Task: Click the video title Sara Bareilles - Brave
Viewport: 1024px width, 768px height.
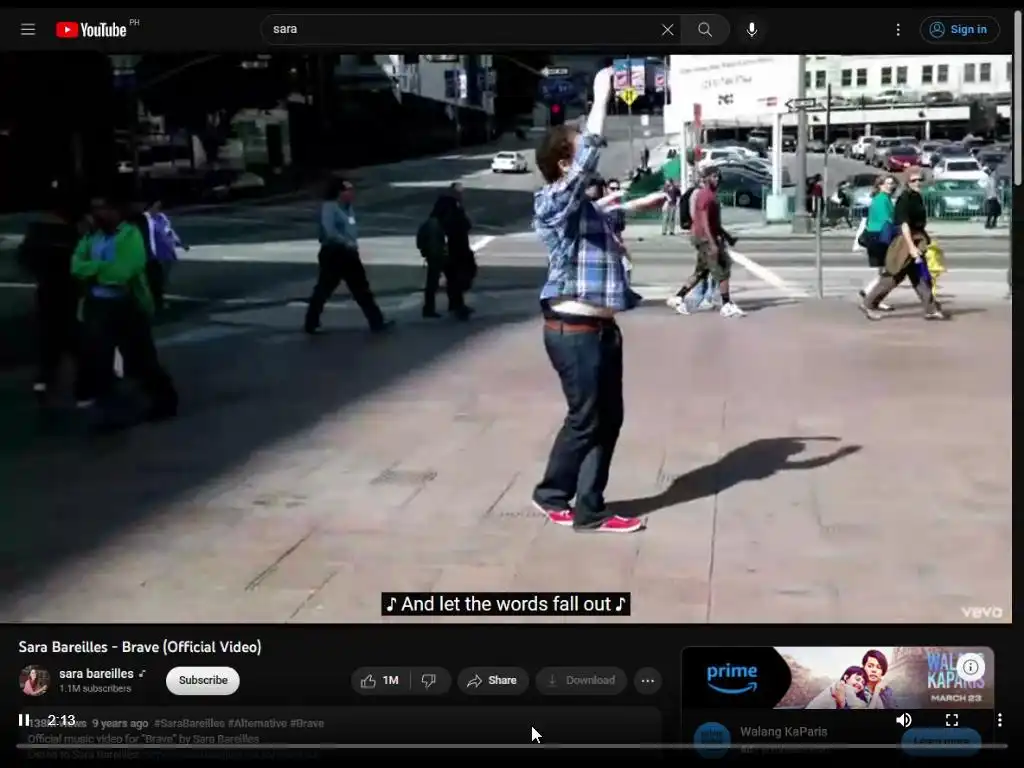Action: tap(140, 647)
